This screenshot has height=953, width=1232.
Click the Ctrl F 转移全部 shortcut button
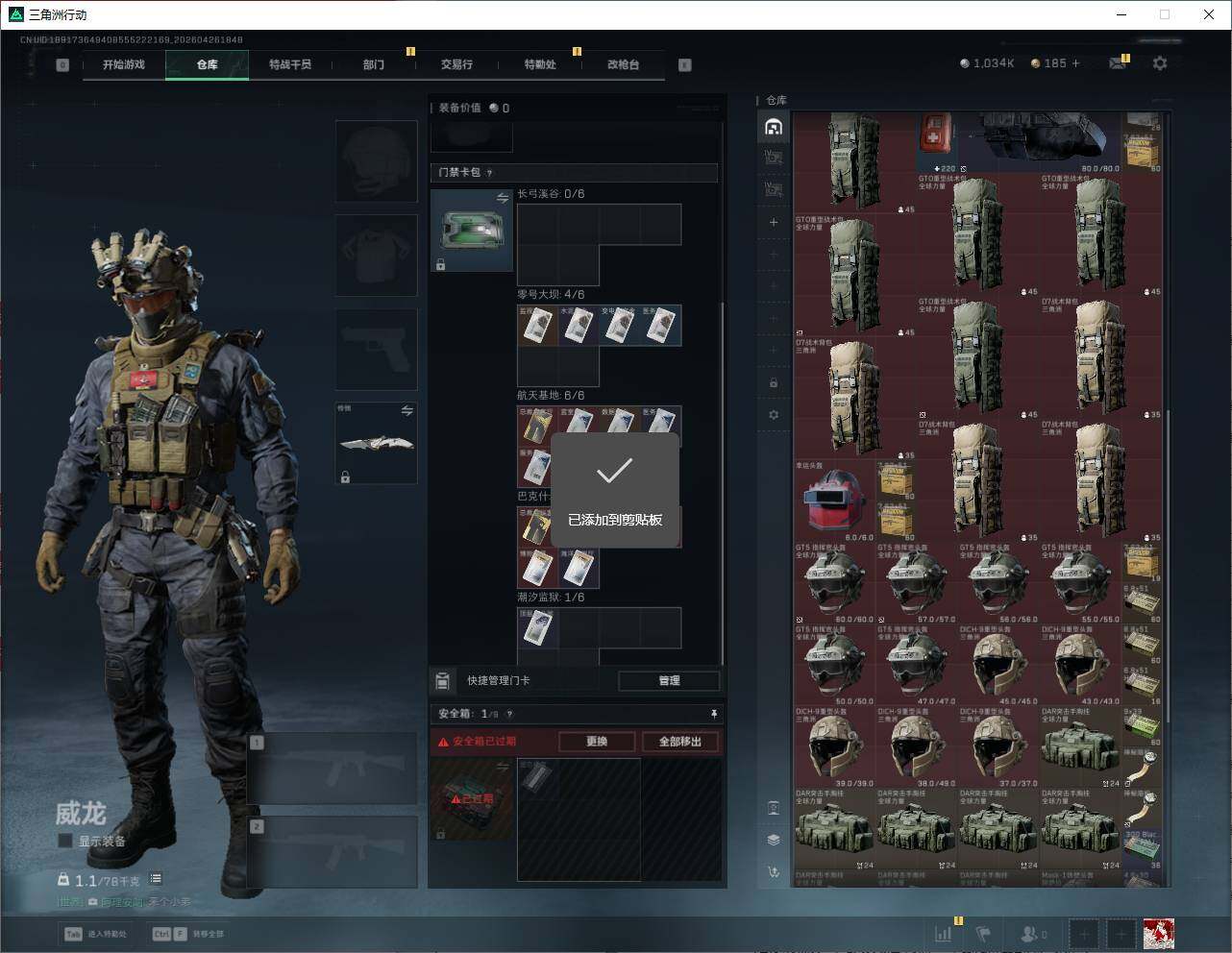[x=188, y=934]
